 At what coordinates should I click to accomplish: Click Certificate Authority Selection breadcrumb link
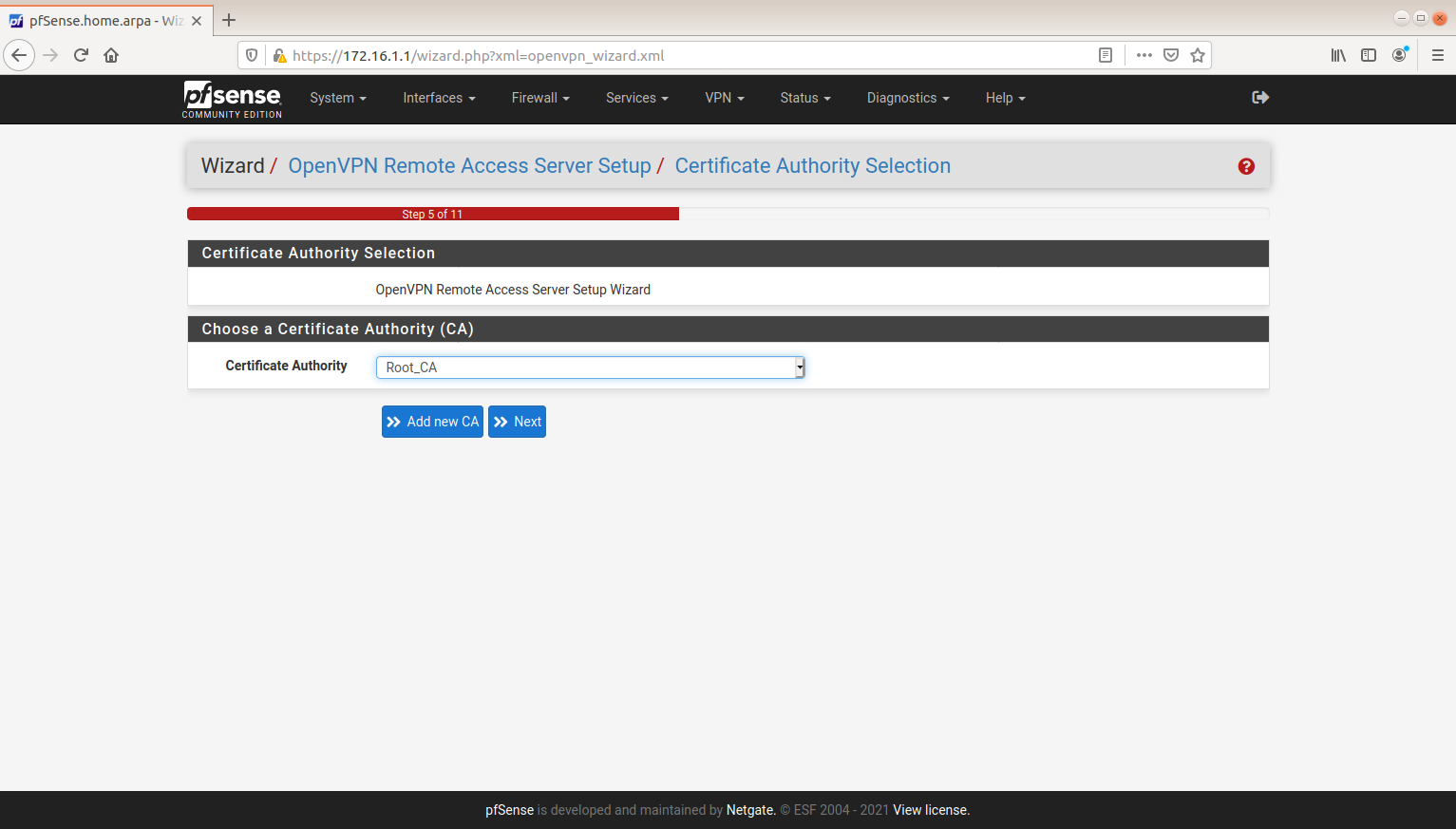[812, 165]
